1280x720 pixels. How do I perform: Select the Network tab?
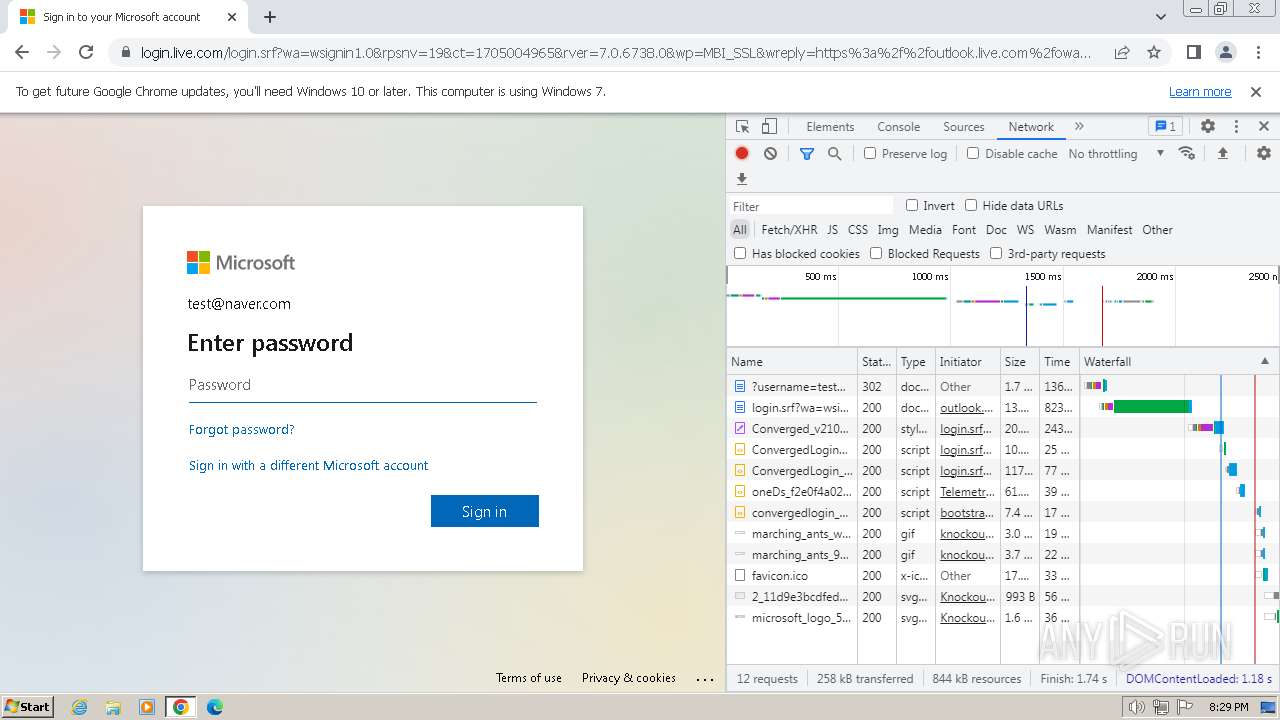click(1031, 127)
